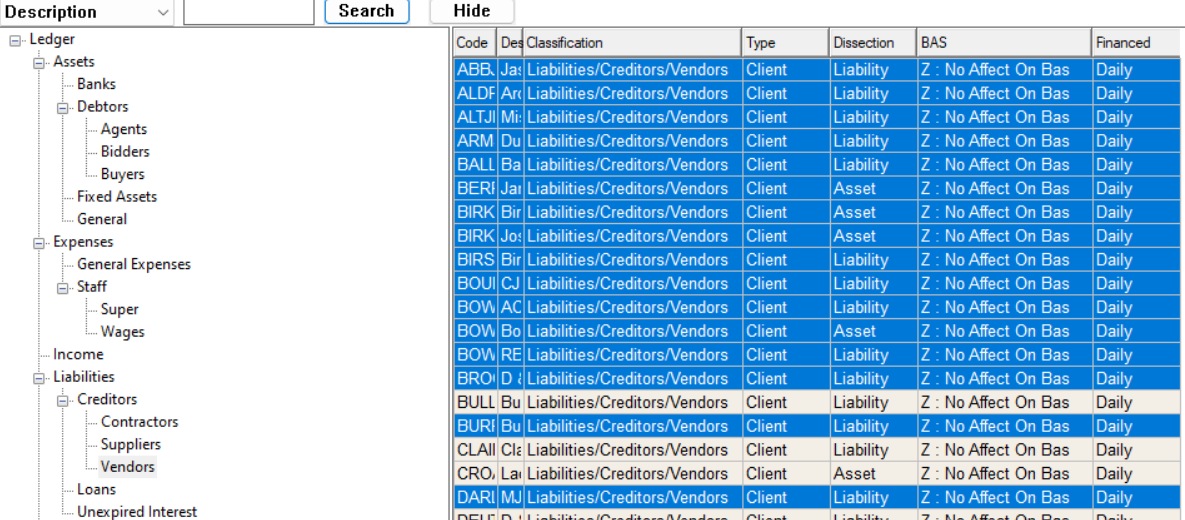The image size is (1185, 520).
Task: Select Assets tree label
Action: (x=74, y=62)
